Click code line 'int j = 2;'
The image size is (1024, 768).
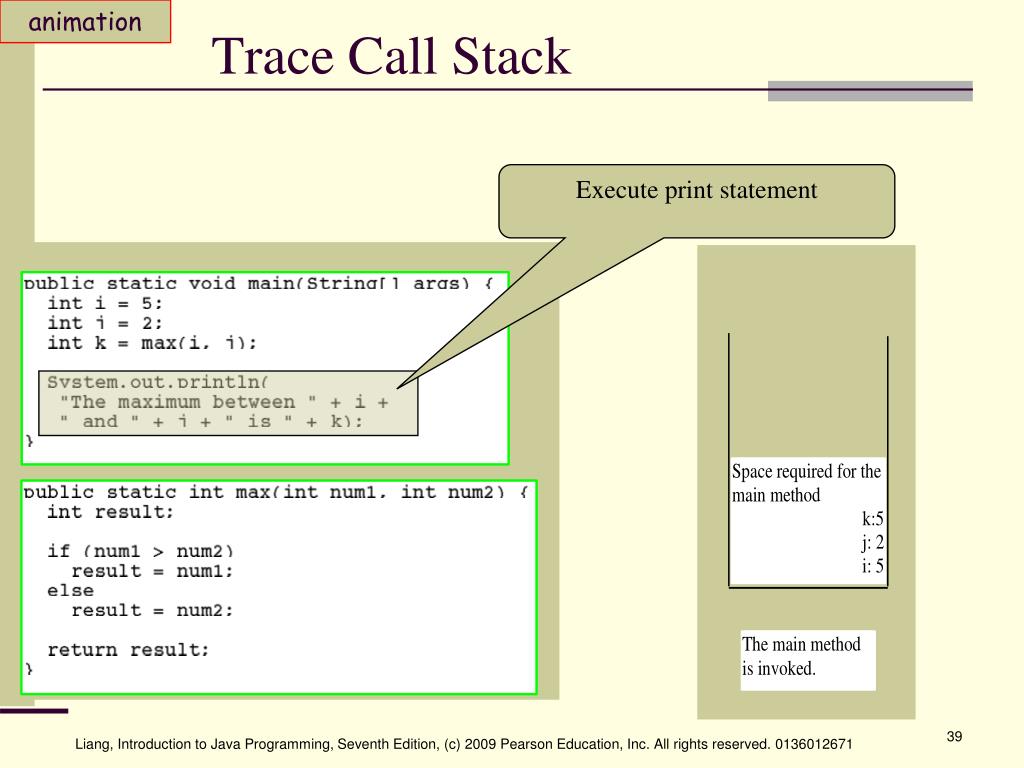pos(104,323)
